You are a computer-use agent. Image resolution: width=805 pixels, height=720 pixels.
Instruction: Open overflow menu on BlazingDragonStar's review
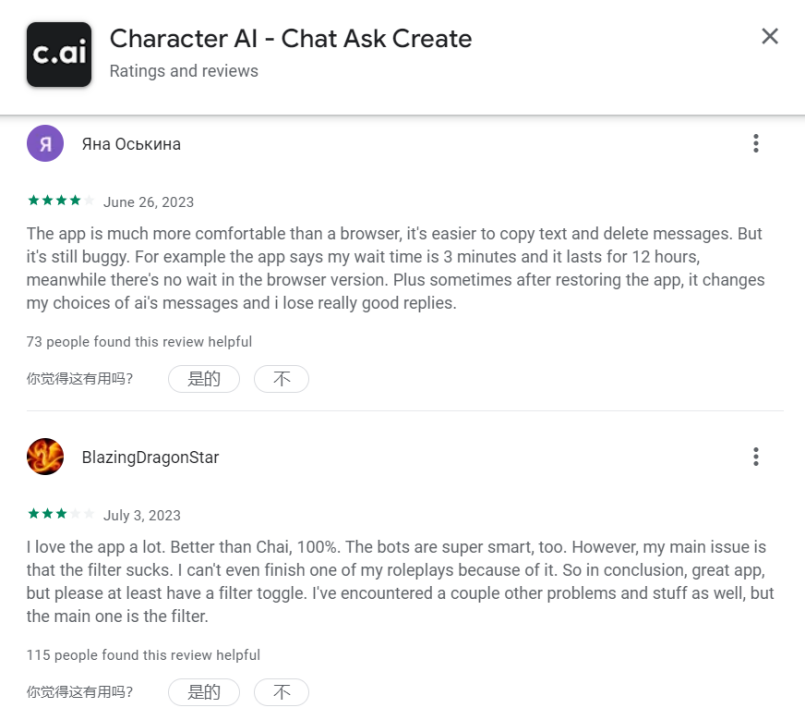pyautogui.click(x=756, y=456)
